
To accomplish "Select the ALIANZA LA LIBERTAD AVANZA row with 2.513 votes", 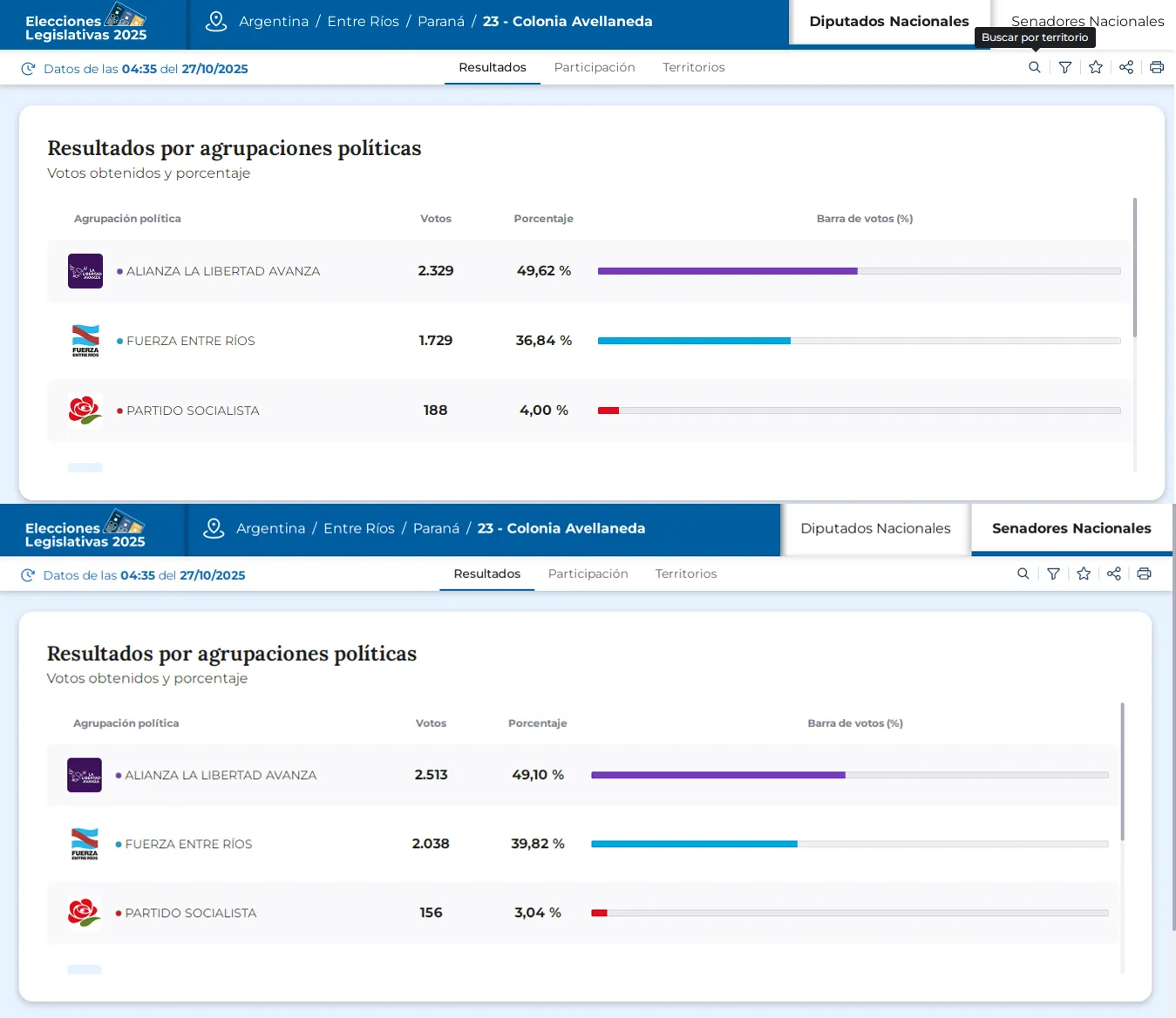I will click(x=221, y=775).
